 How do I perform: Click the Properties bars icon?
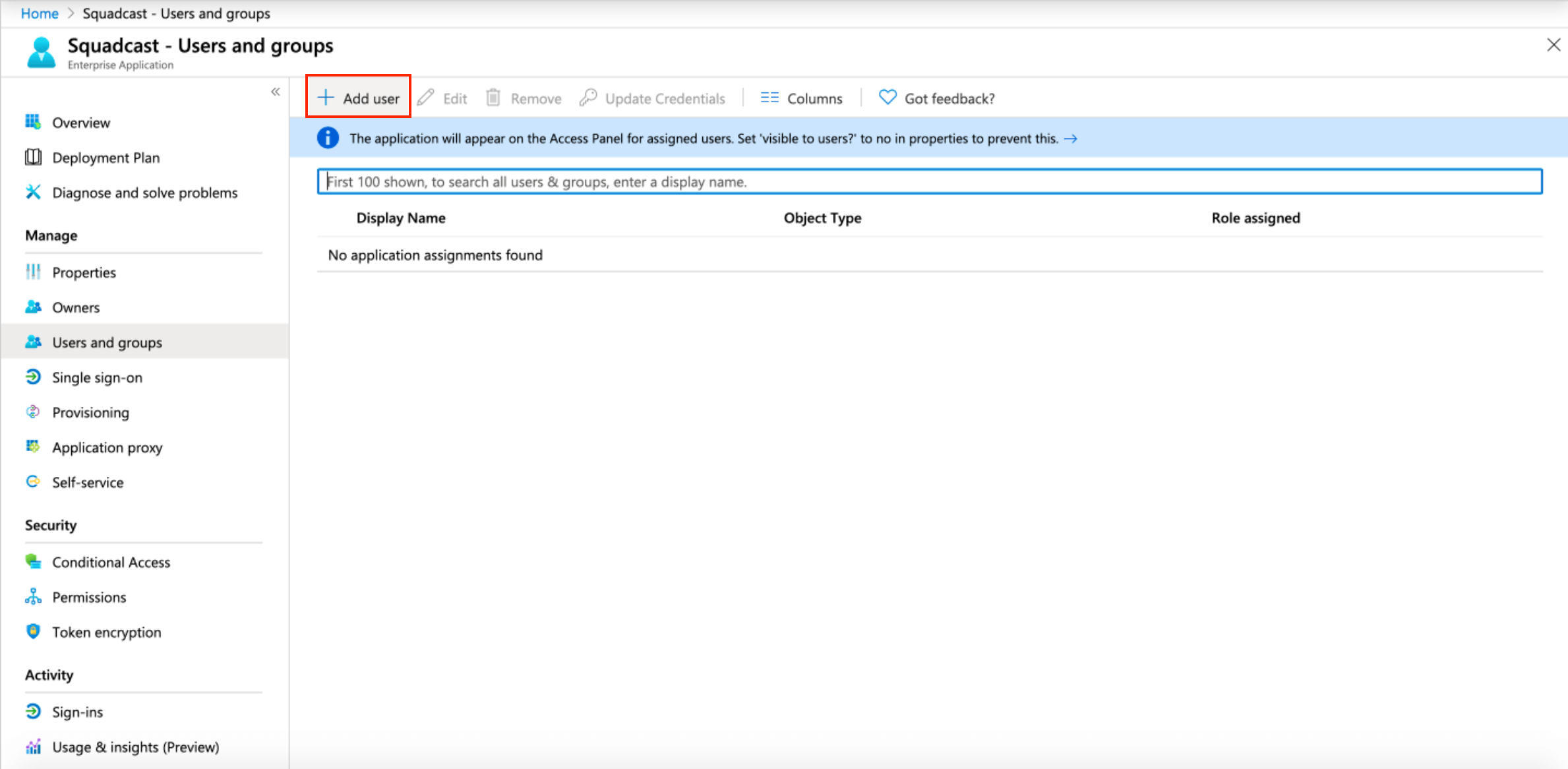point(33,272)
